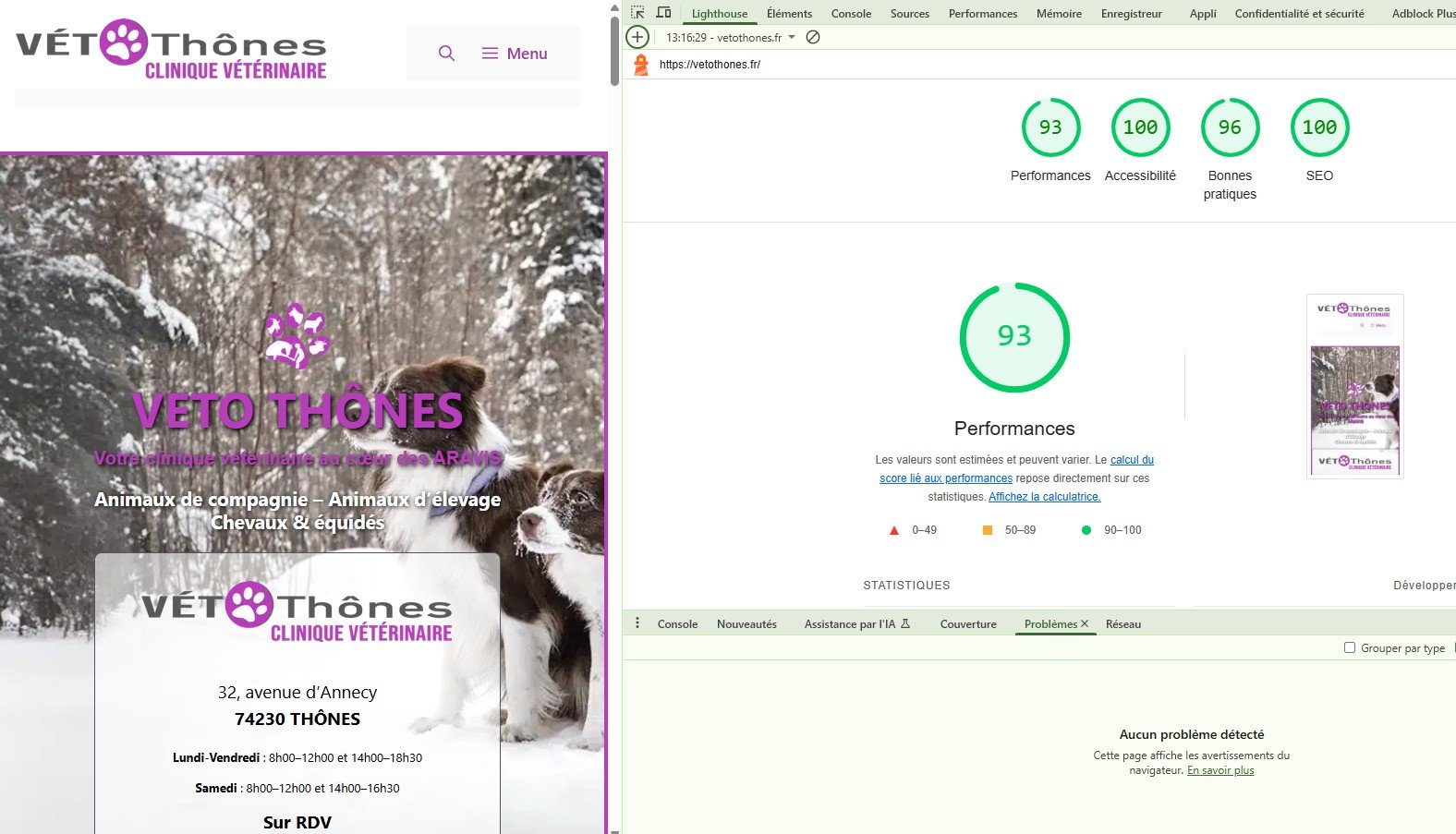Viewport: 1456px width, 834px height.
Task: Open the Confidentialité et sécurité tab
Action: [x=1299, y=14]
